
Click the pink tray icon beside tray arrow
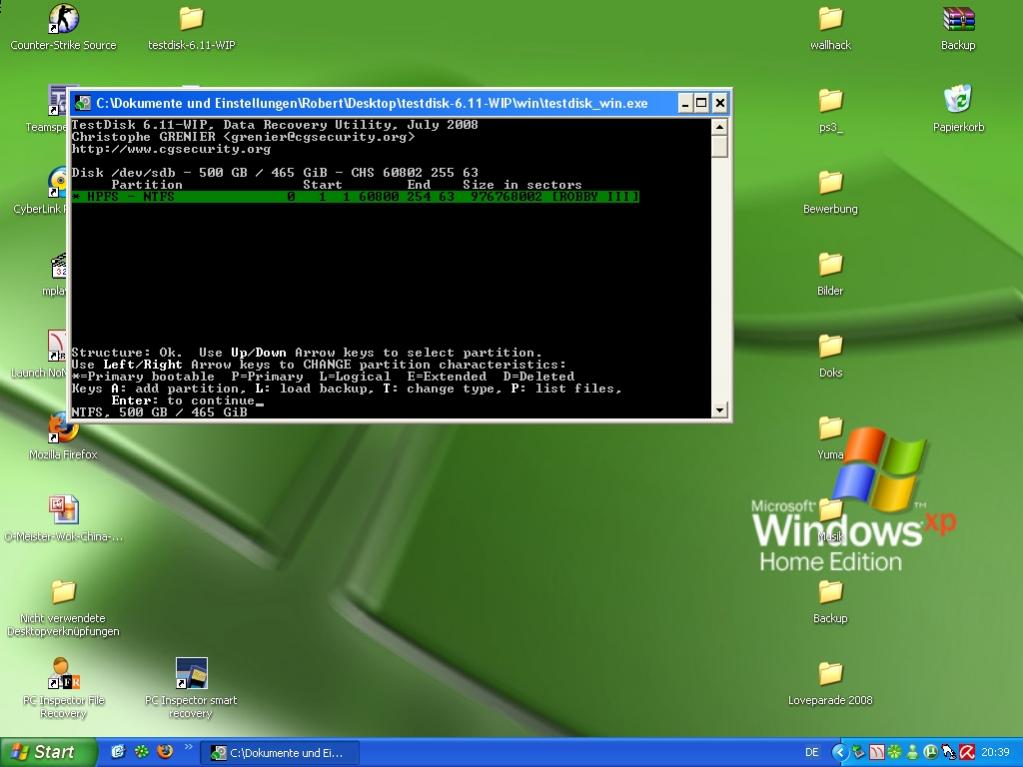877,752
